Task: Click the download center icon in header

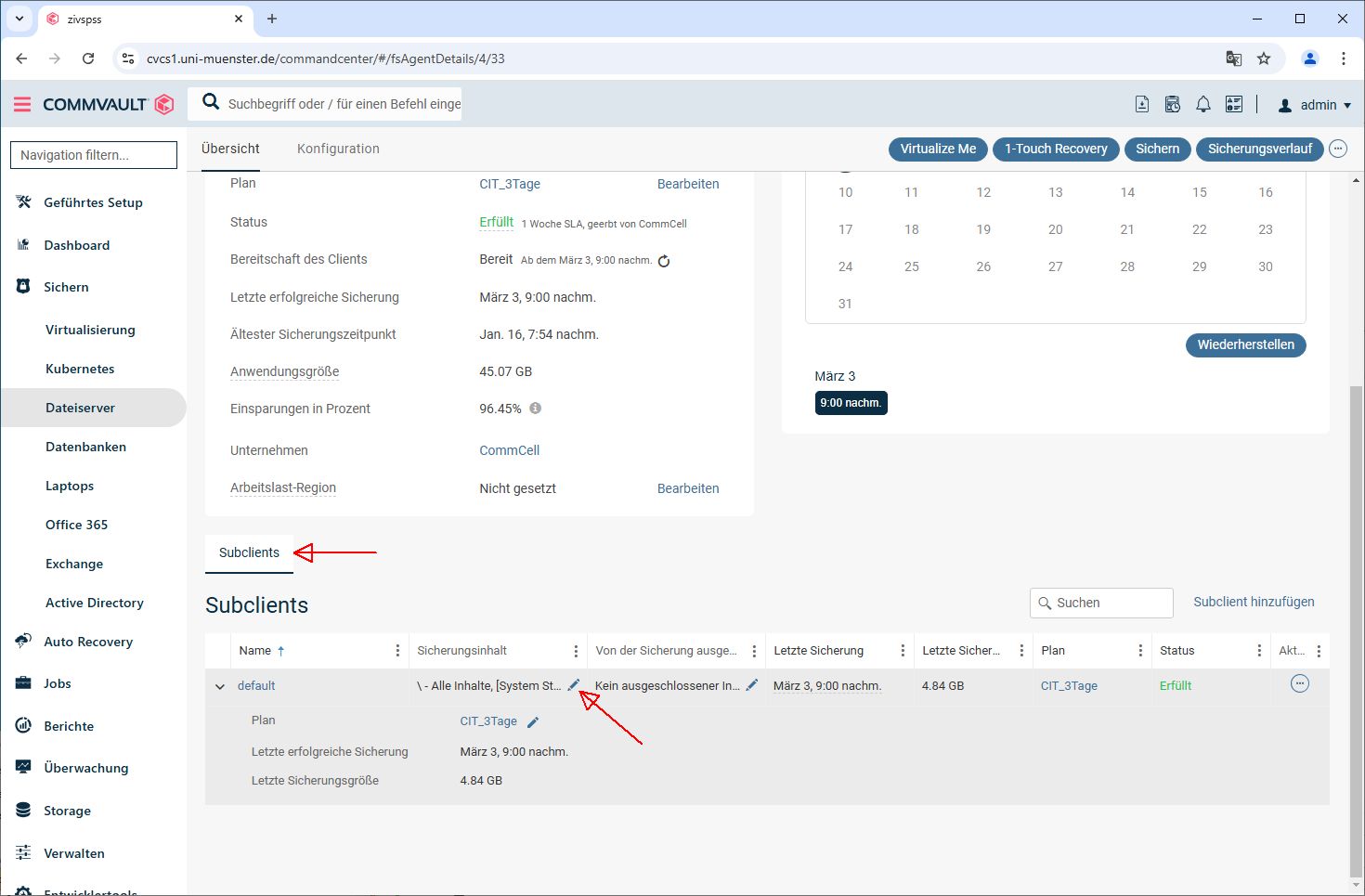Action: point(1142,105)
